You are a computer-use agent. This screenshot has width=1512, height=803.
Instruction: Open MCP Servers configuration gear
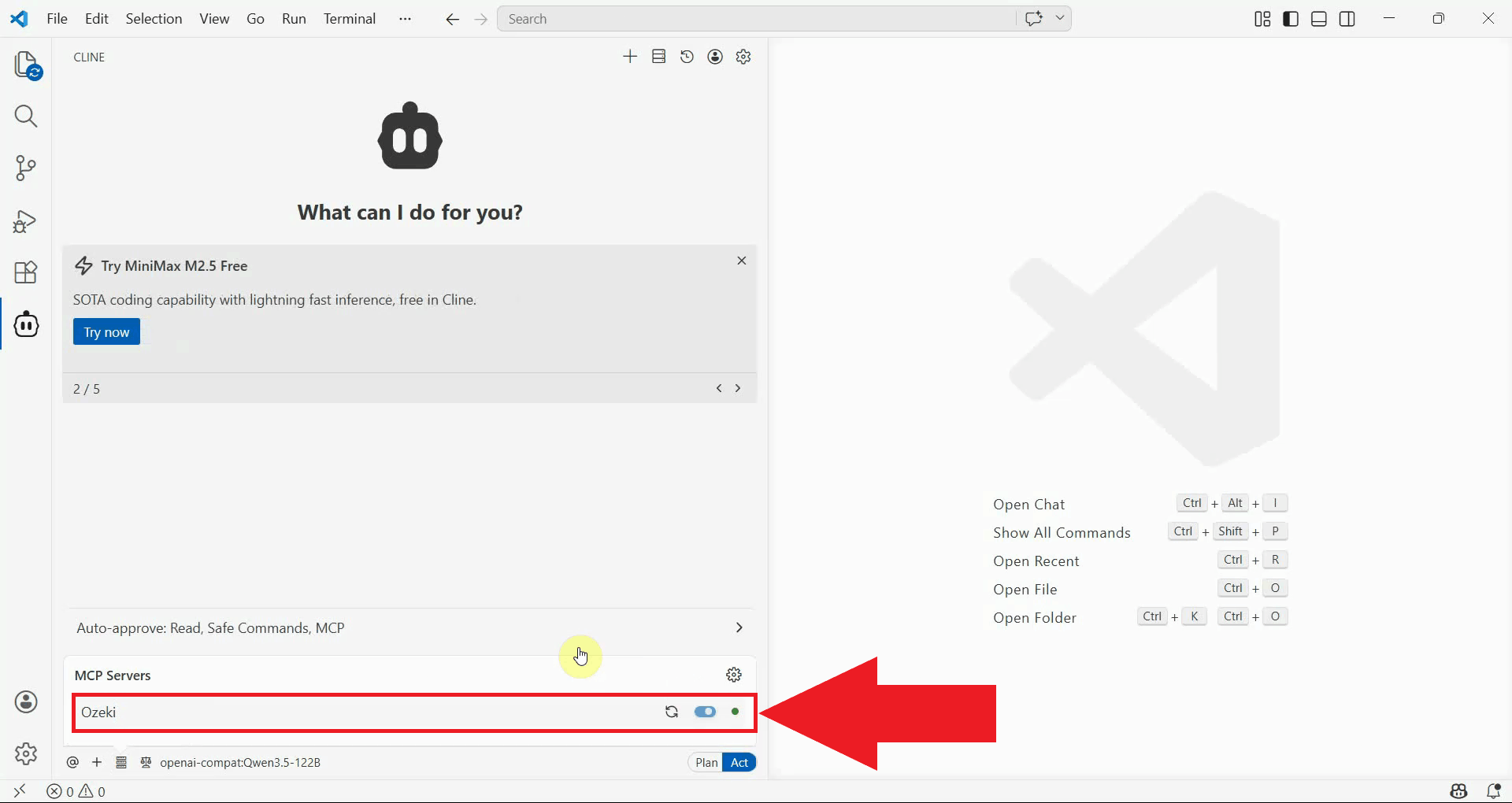click(x=734, y=675)
